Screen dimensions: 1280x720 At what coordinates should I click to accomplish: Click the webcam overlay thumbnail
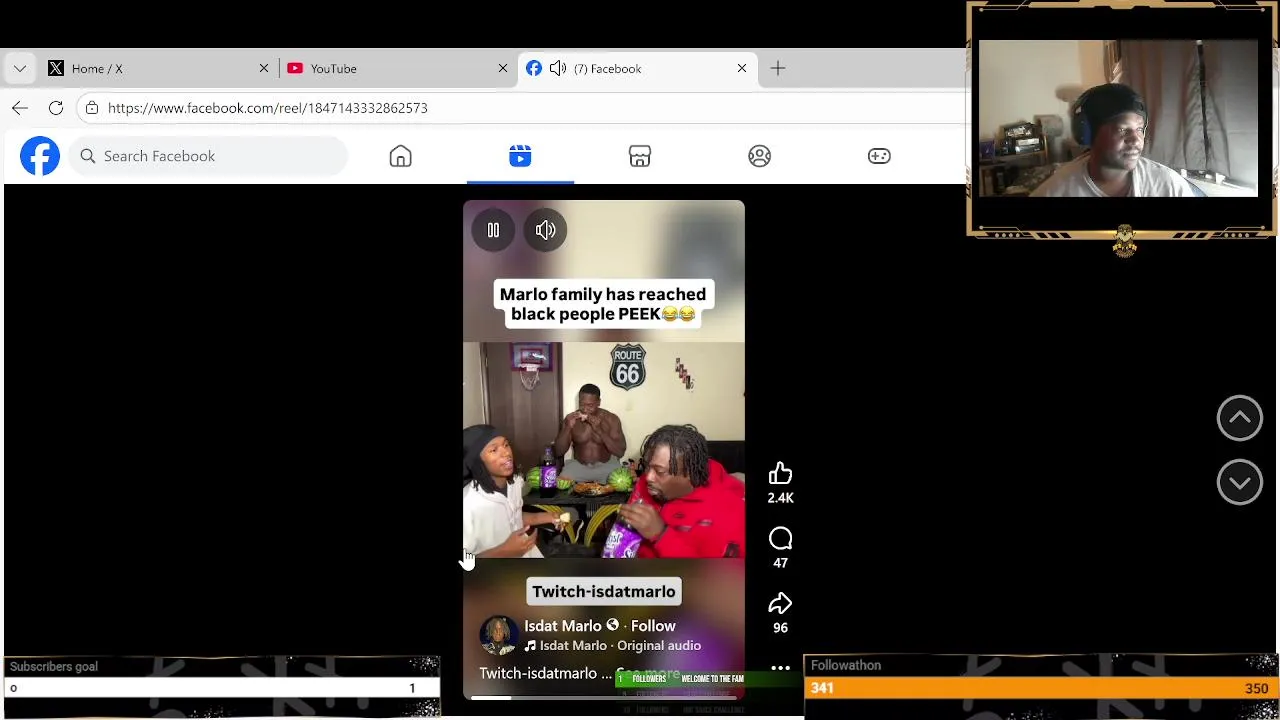pyautogui.click(x=1118, y=118)
